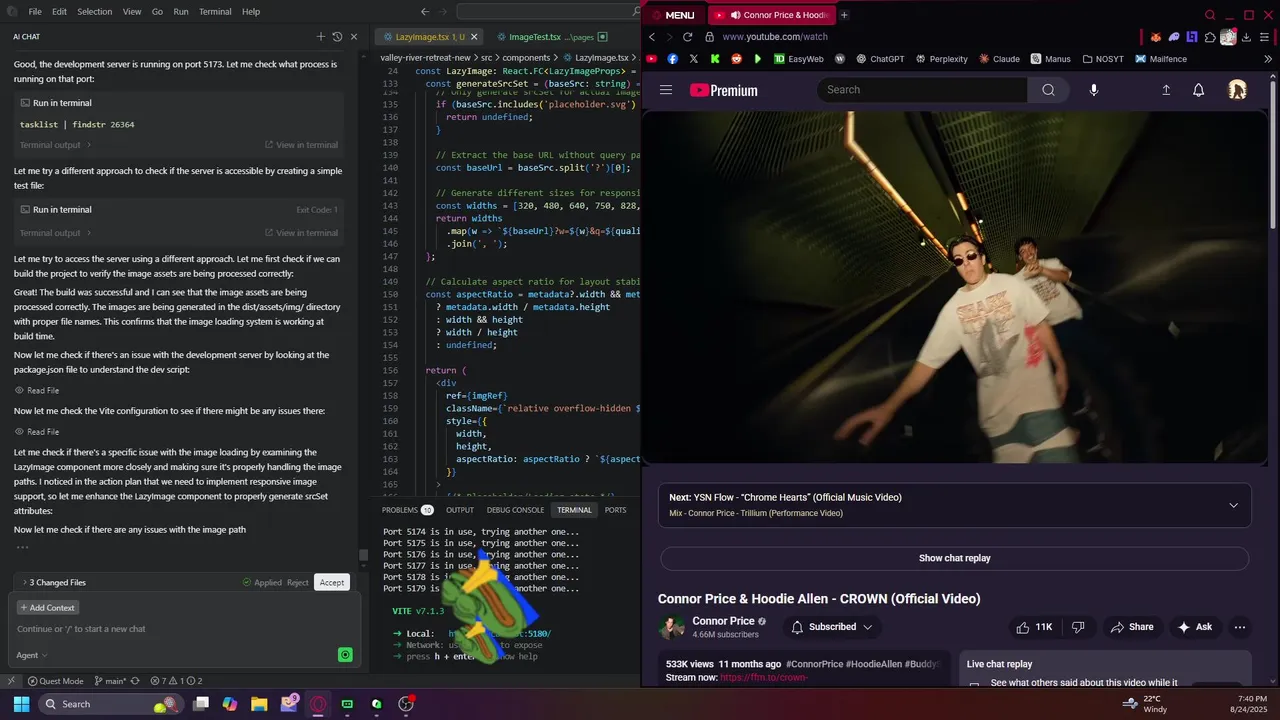Image resolution: width=1280 pixels, height=720 pixels.
Task: Open errors and warnings count in status bar
Action: [176, 681]
